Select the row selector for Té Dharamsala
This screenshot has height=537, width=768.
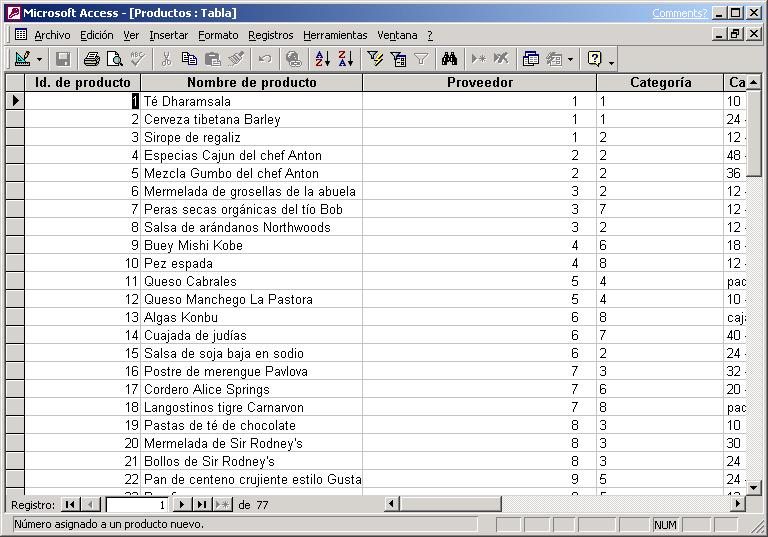click(x=15, y=101)
